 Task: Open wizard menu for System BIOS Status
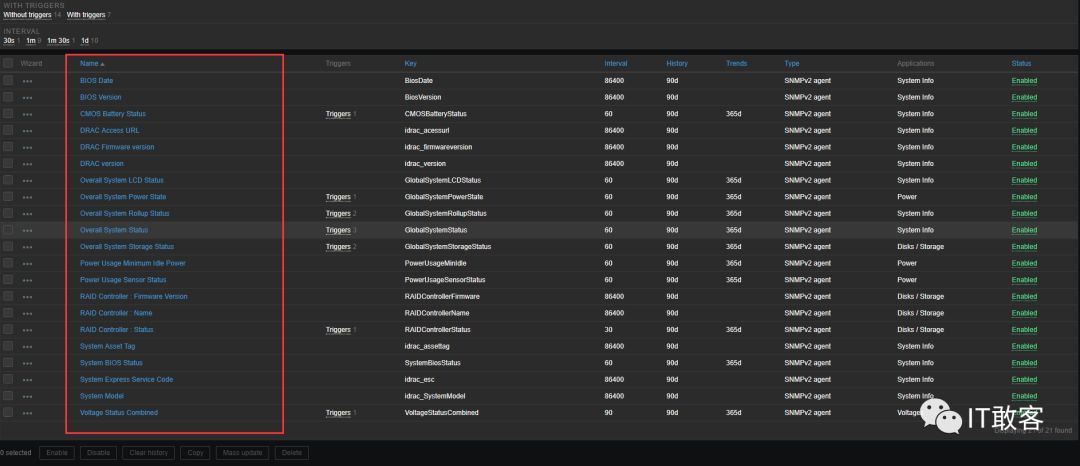point(27,363)
